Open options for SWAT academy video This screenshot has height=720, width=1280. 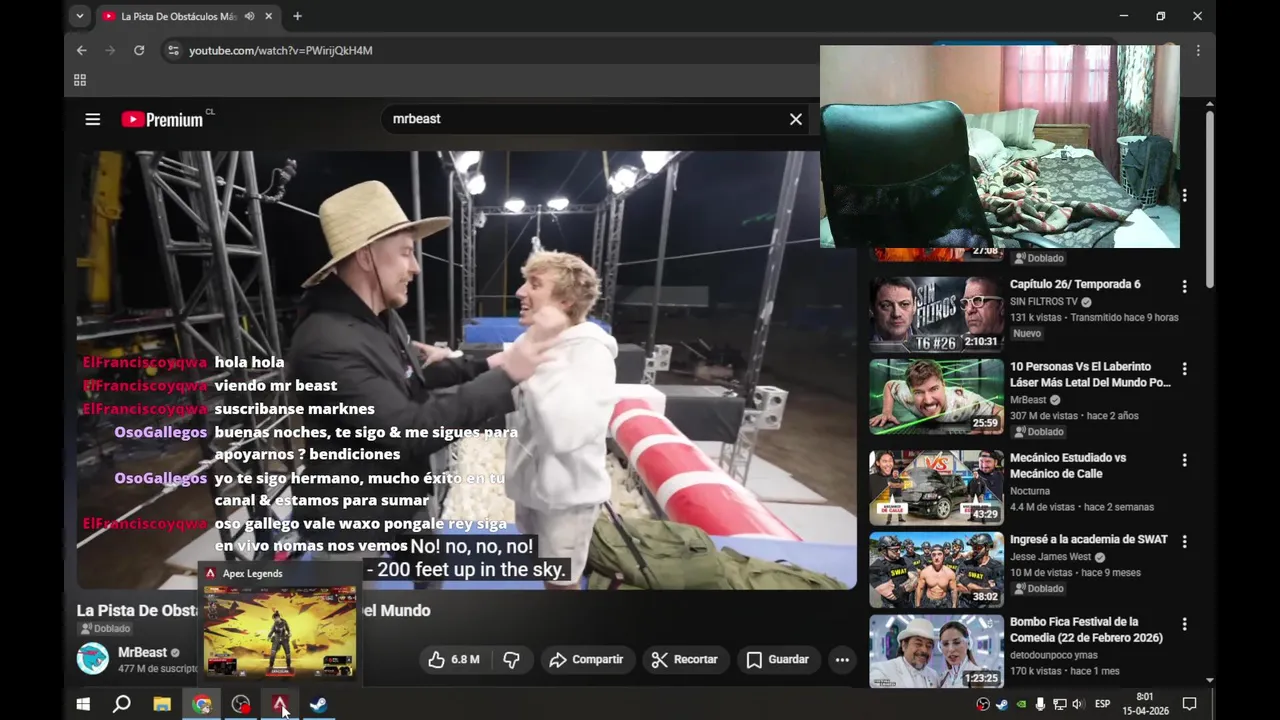(1184, 541)
